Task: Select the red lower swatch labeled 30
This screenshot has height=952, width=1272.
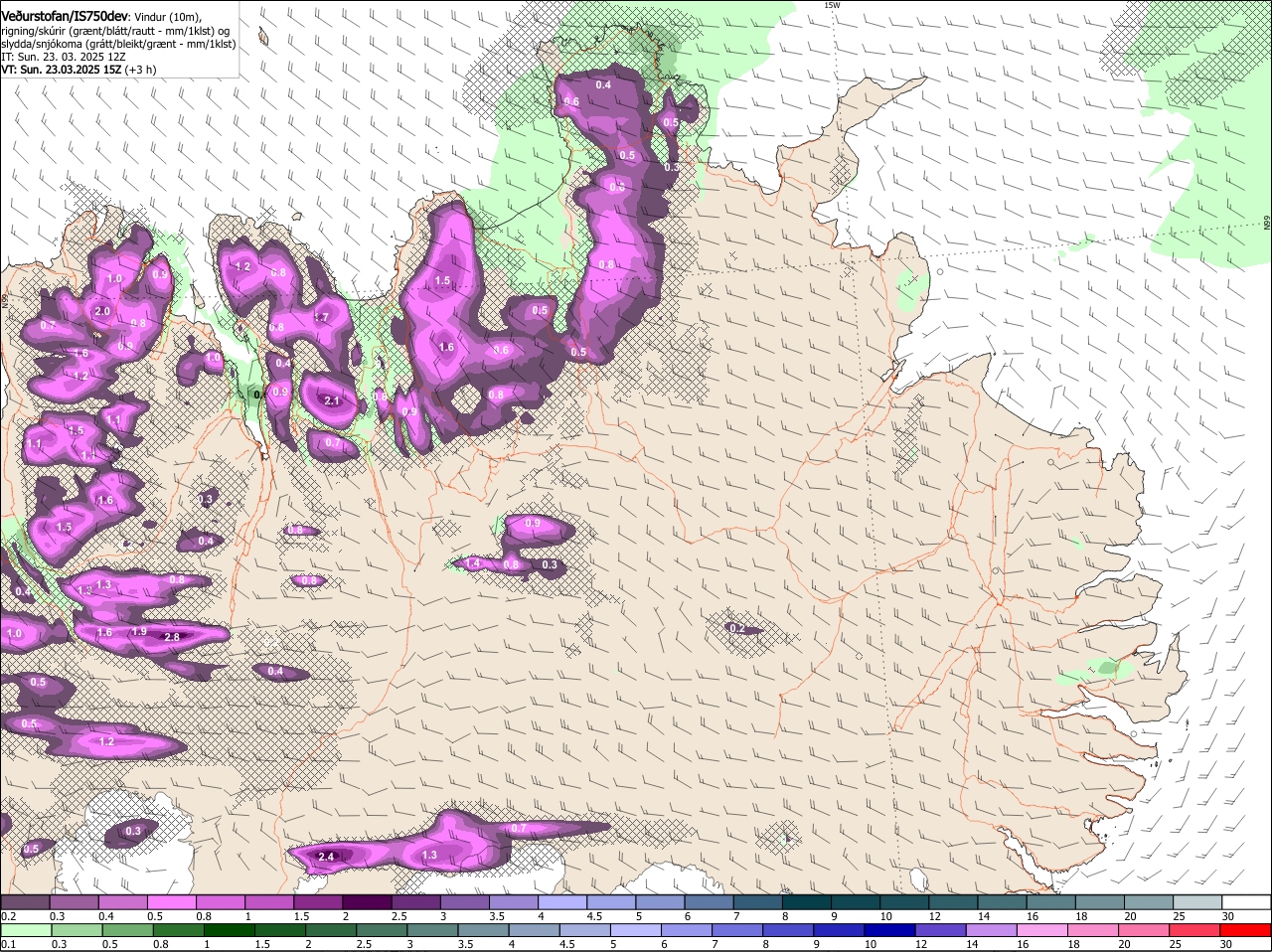Action: (x=1247, y=930)
